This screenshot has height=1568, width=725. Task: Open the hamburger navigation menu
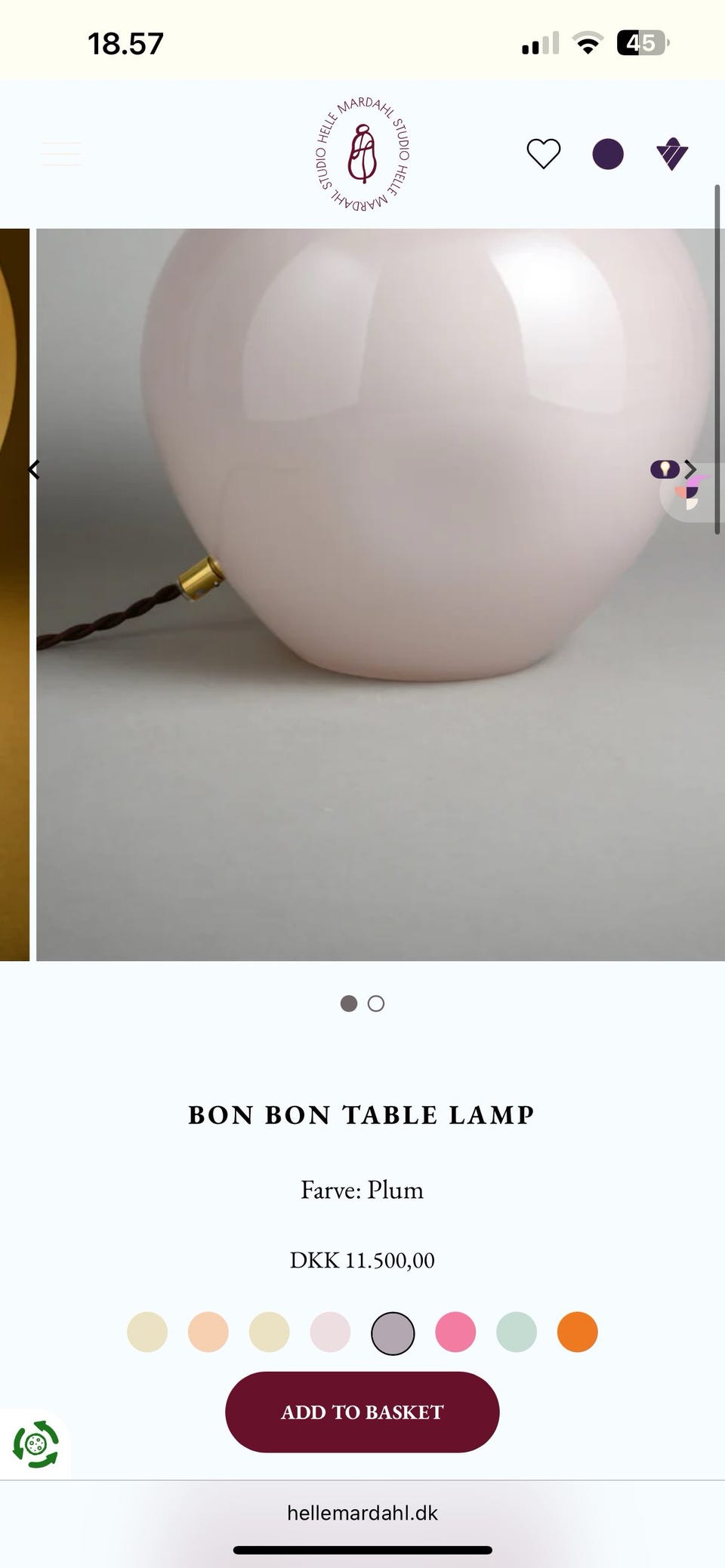(x=61, y=154)
